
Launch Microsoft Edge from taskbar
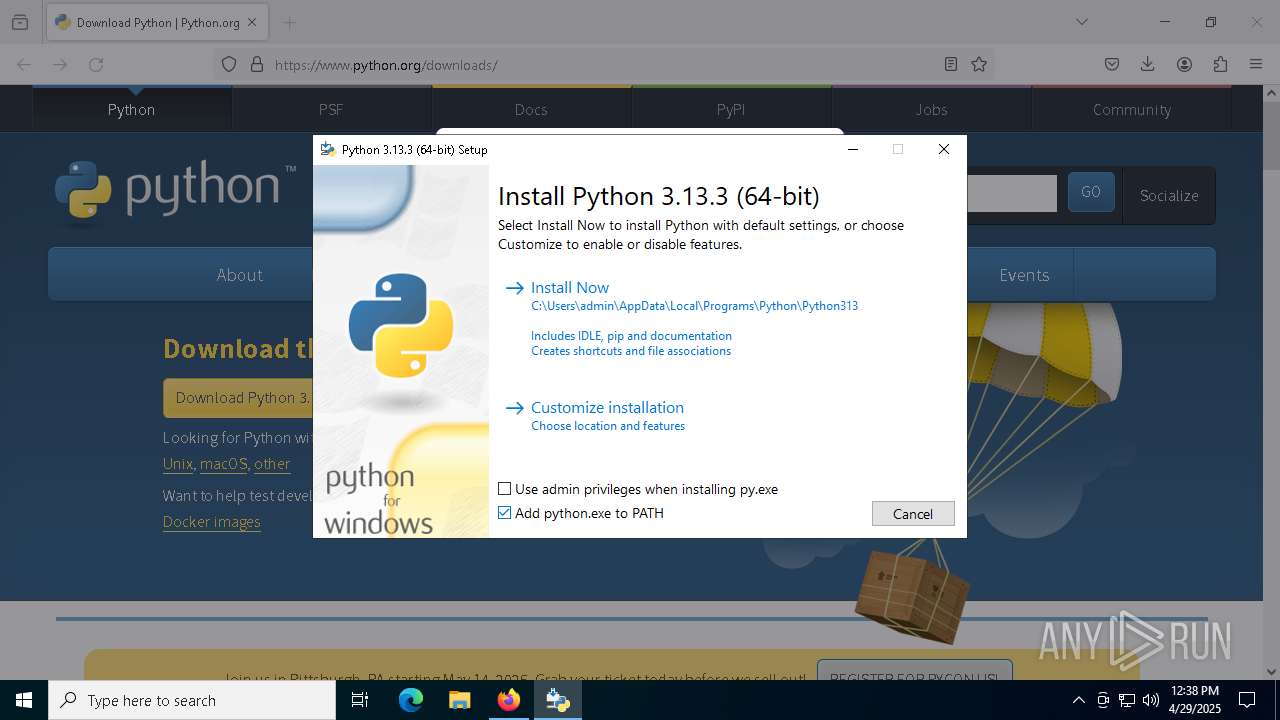click(411, 700)
